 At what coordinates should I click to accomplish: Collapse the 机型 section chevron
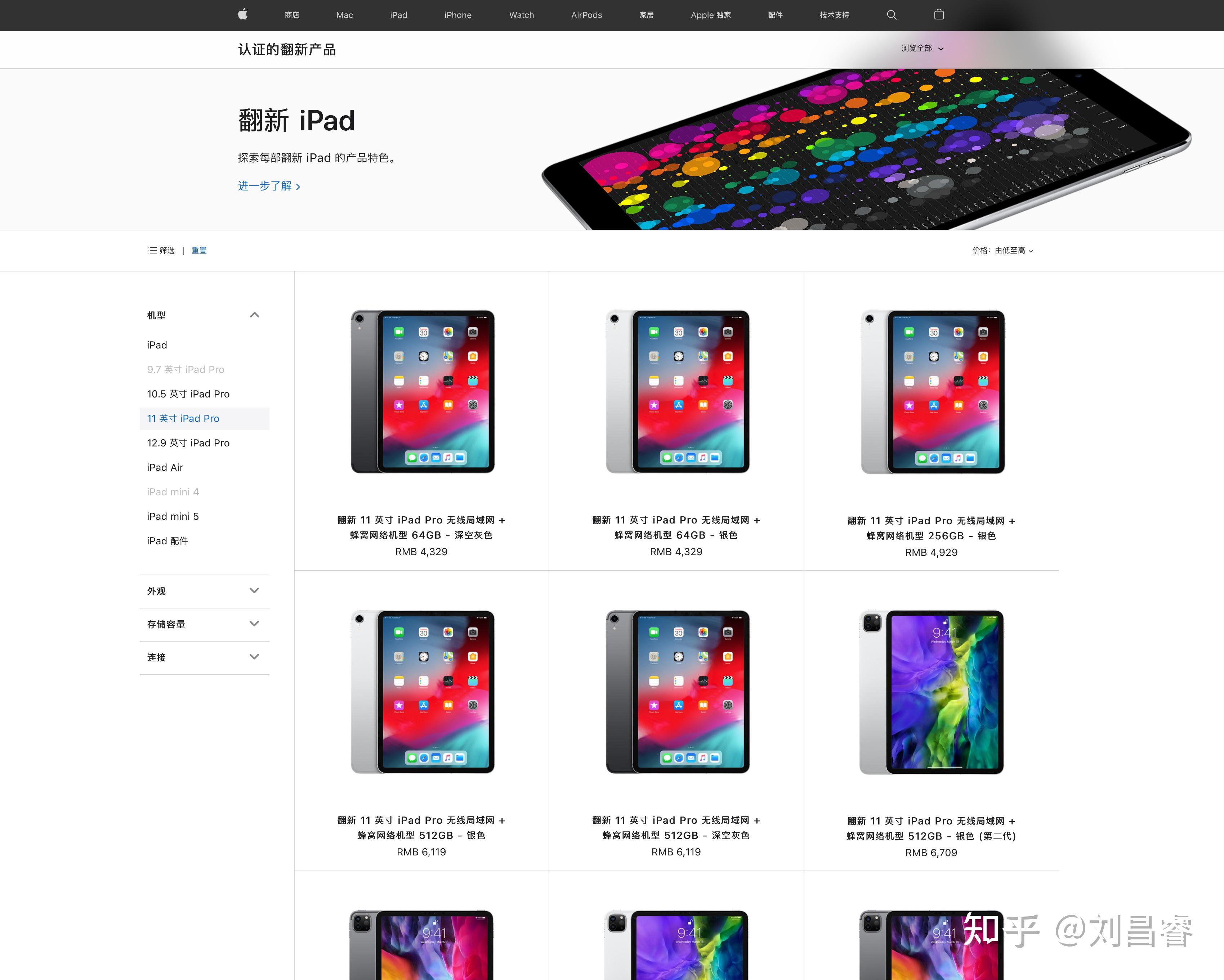pyautogui.click(x=254, y=315)
